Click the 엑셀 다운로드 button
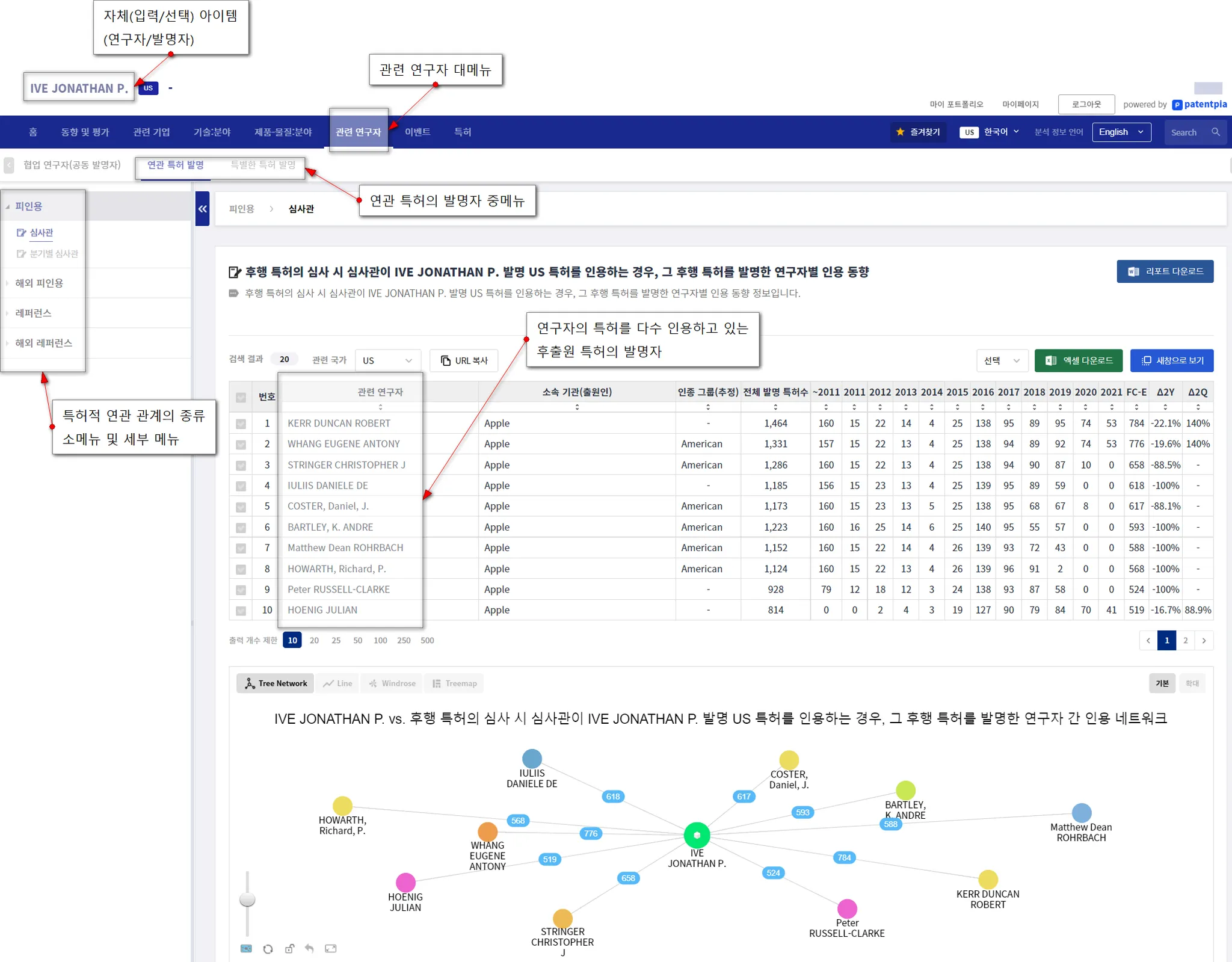1232x962 pixels. click(1078, 360)
